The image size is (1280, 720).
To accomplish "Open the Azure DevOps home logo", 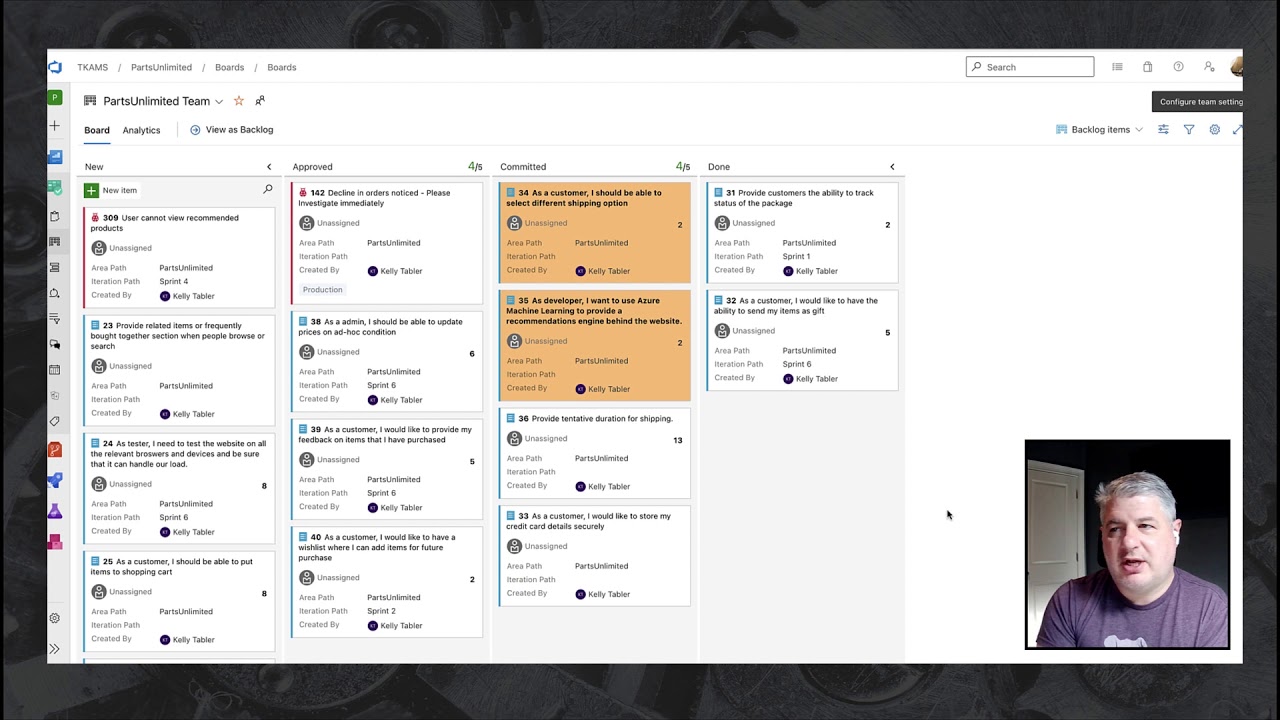I will click(55, 67).
